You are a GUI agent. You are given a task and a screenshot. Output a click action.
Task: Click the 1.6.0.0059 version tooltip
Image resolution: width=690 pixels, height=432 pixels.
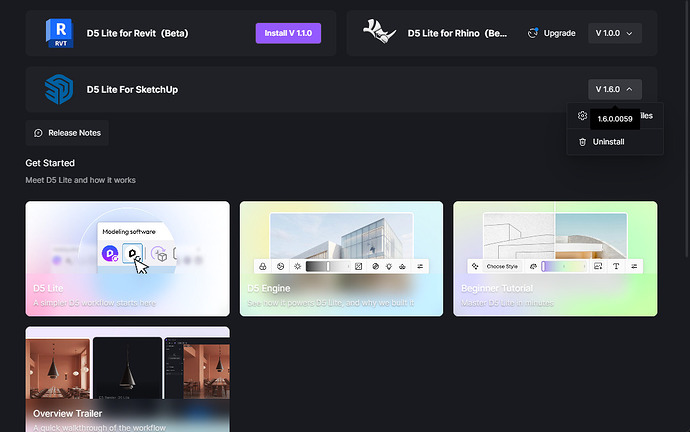point(615,119)
